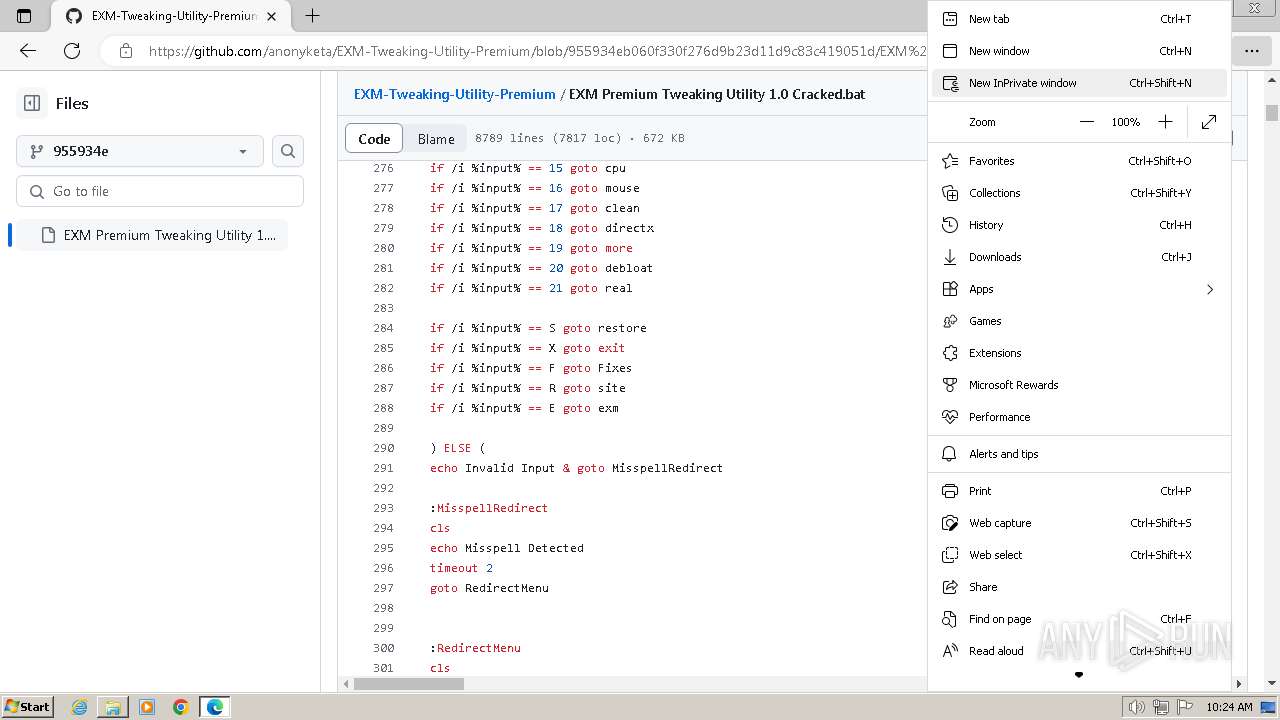Open Favorites from menu
1280x720 pixels.
tap(1079, 161)
